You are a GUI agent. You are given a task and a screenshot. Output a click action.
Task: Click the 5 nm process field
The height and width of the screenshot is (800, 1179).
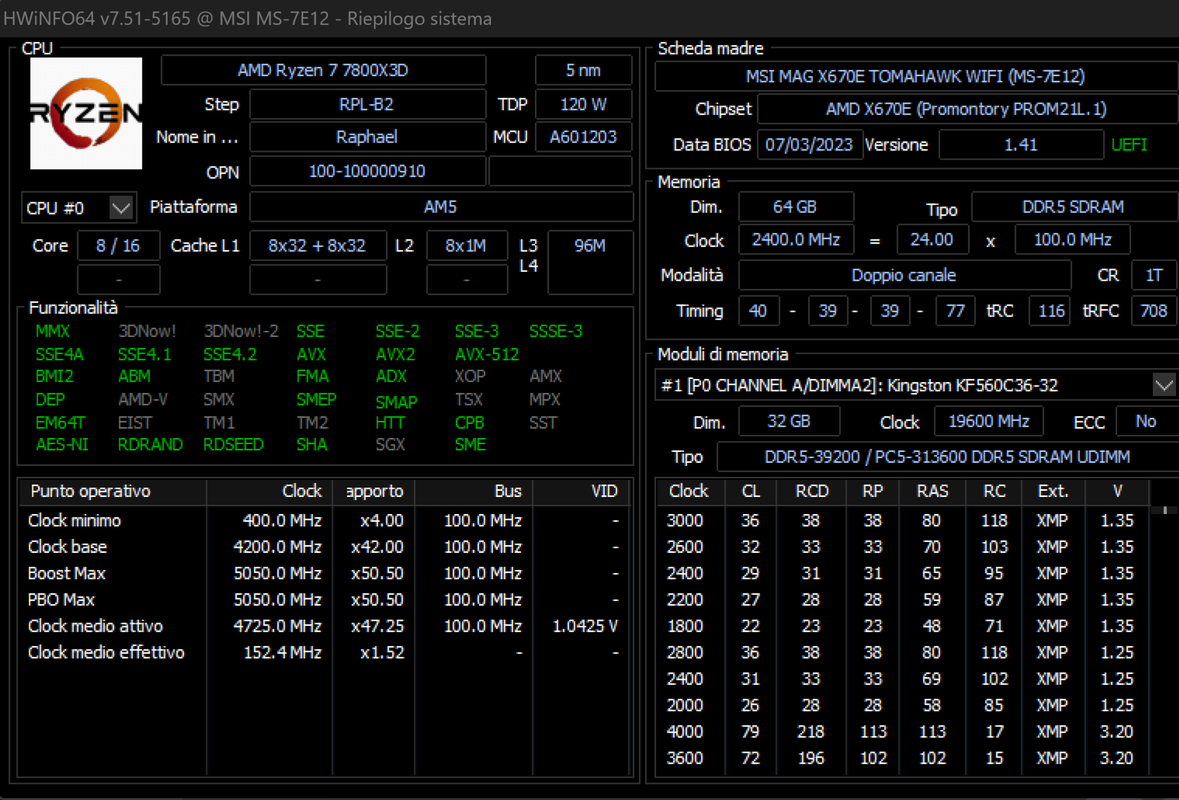(583, 70)
